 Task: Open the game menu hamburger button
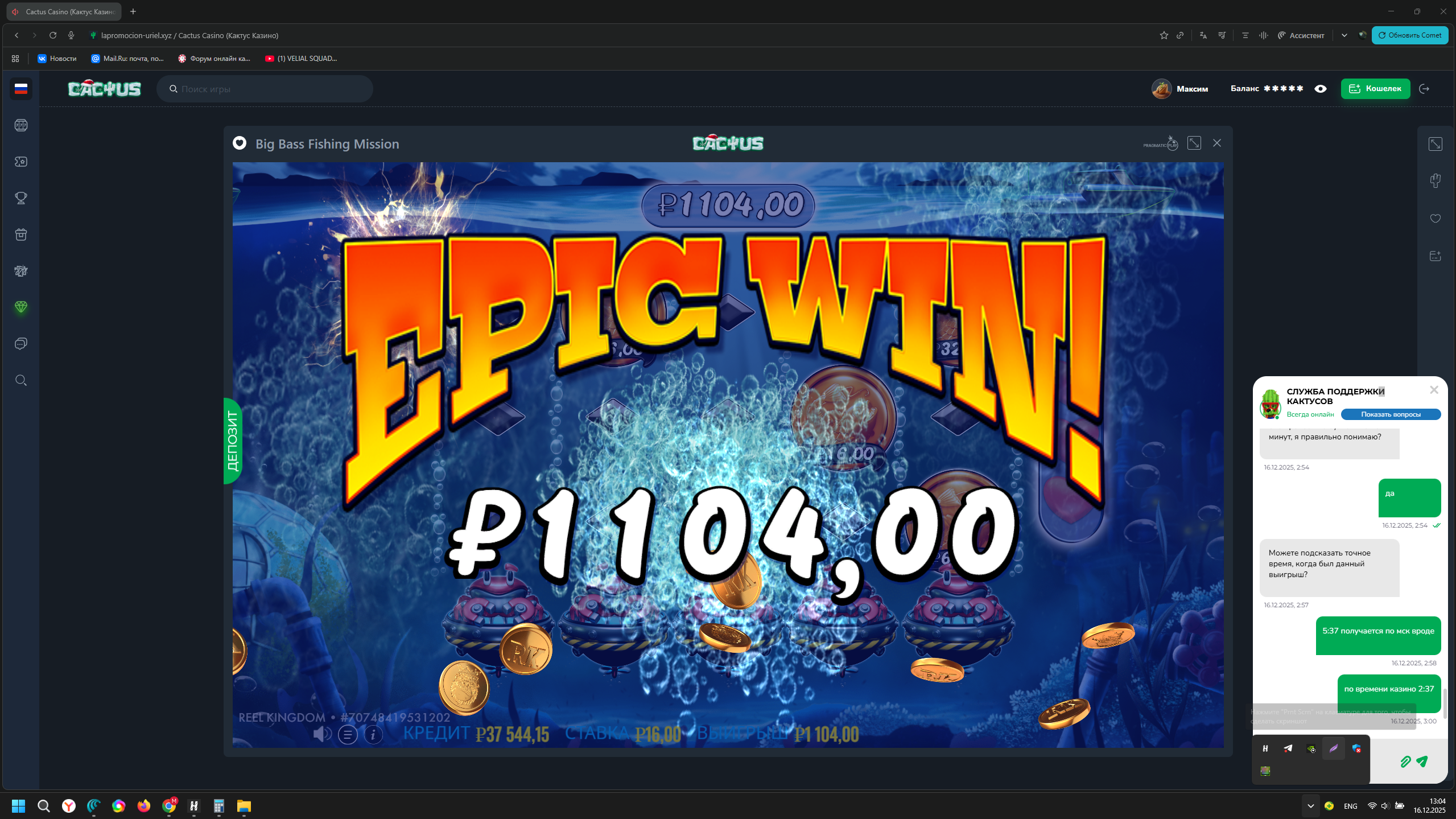(348, 735)
